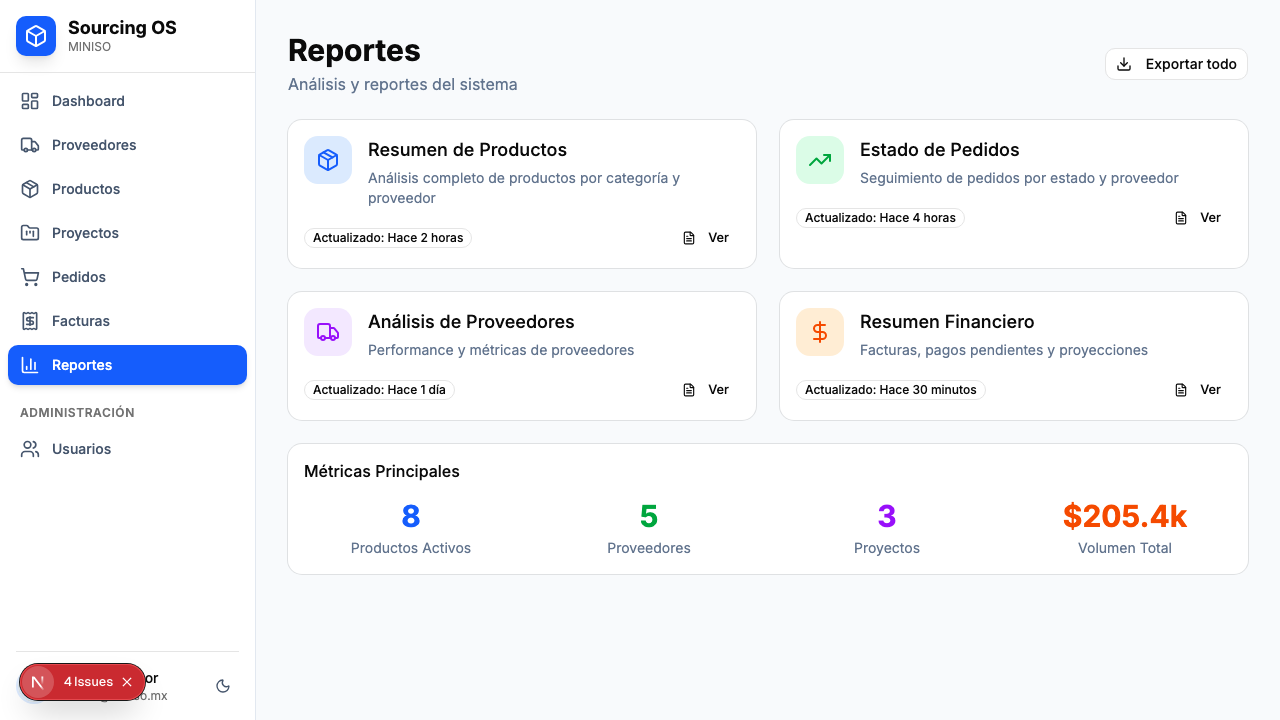Click Ver on Análisis de Proveedores card

pyautogui.click(x=706, y=390)
